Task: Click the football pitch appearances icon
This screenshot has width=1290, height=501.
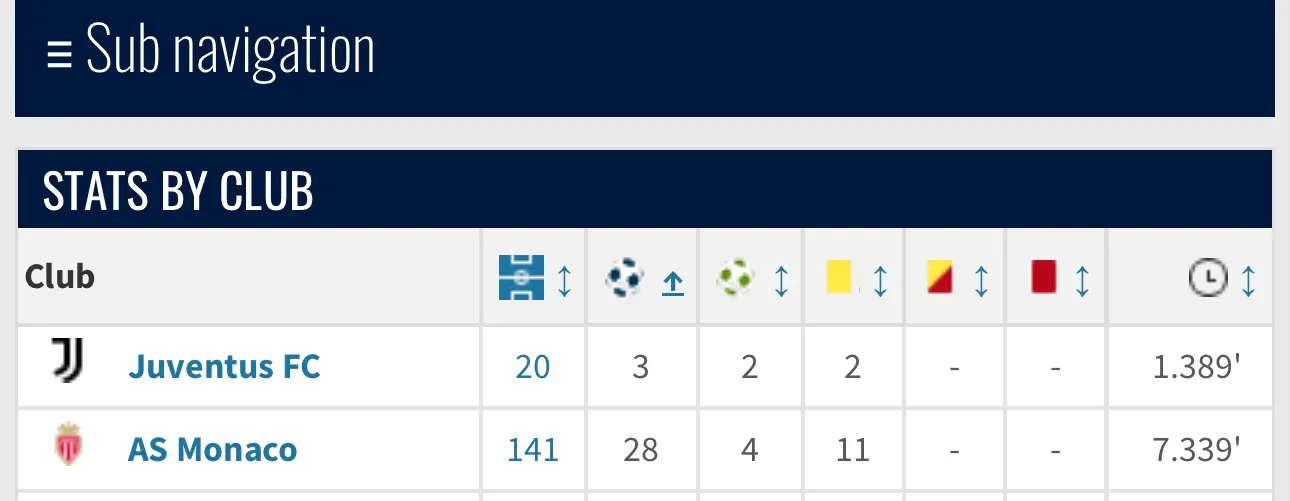Action: 521,277
